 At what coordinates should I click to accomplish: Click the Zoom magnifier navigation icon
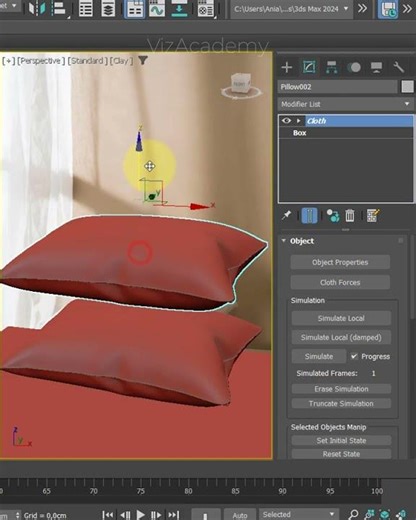(353, 515)
